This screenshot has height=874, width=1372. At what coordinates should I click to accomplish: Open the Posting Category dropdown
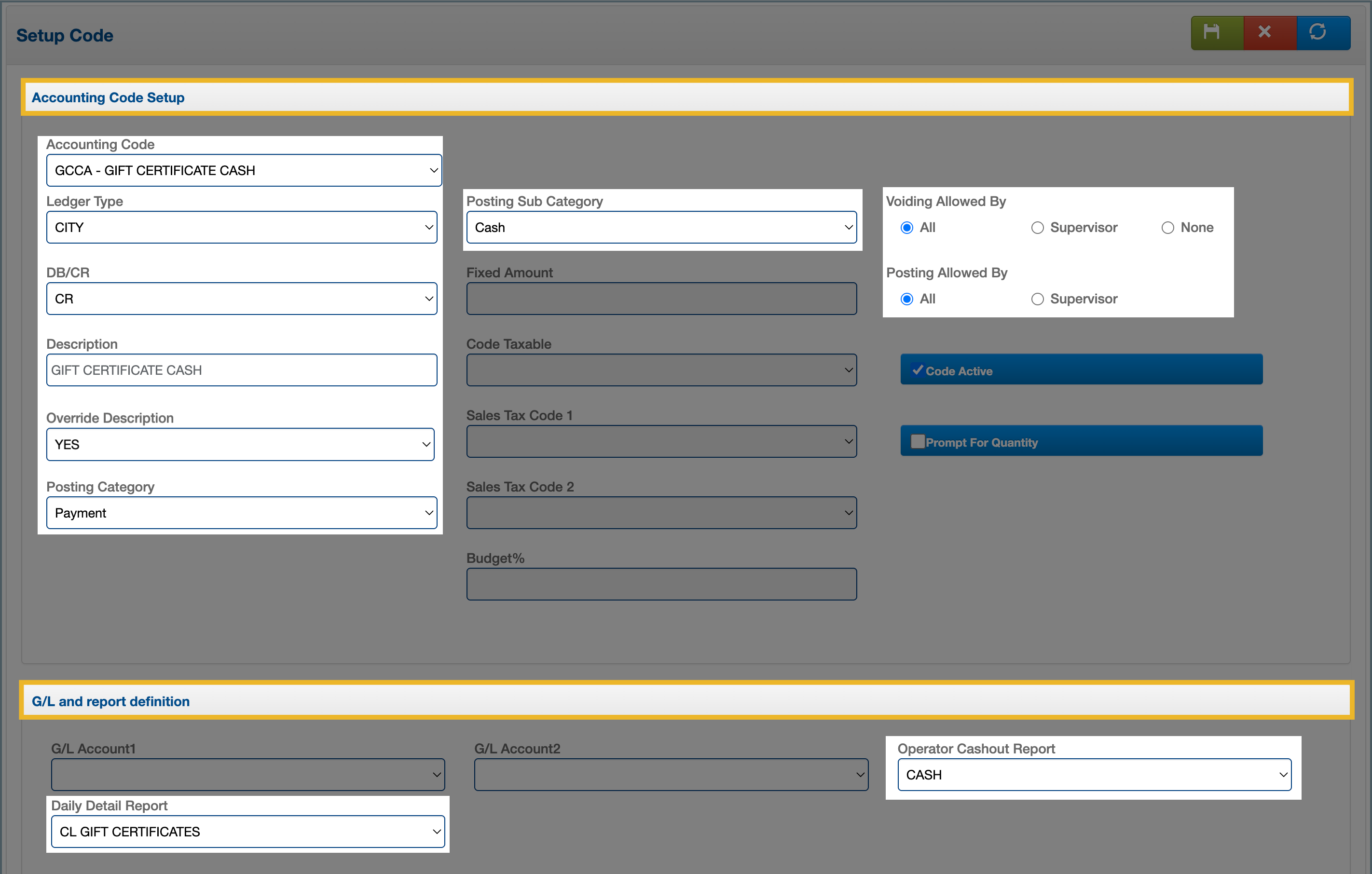point(242,513)
